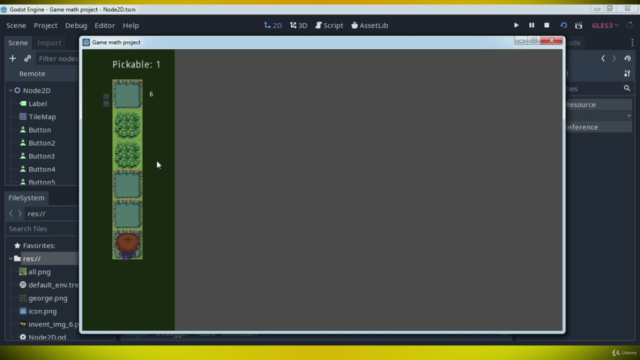Open Inspector object history icon

[x=627, y=58]
